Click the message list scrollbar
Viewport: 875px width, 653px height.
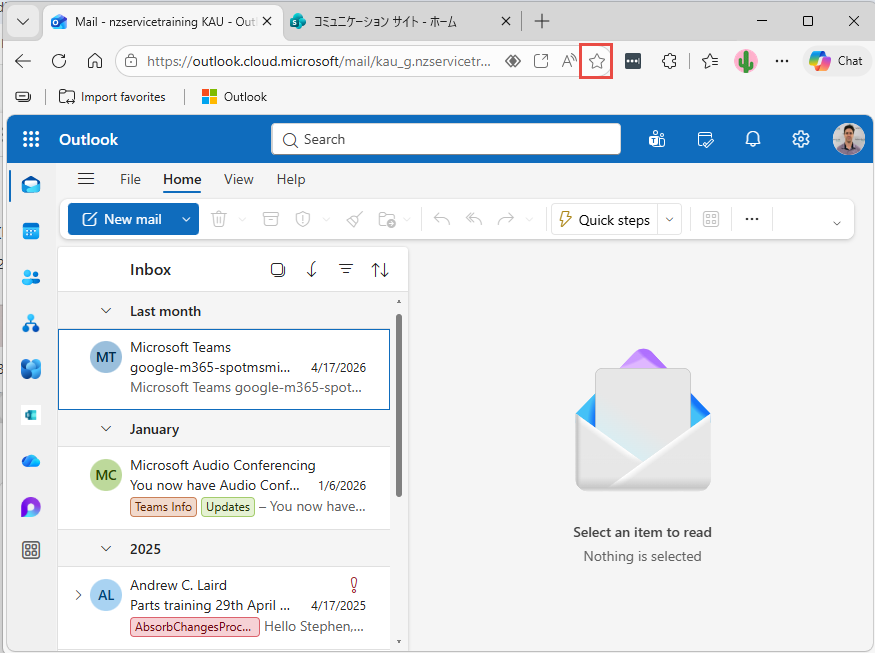click(399, 405)
